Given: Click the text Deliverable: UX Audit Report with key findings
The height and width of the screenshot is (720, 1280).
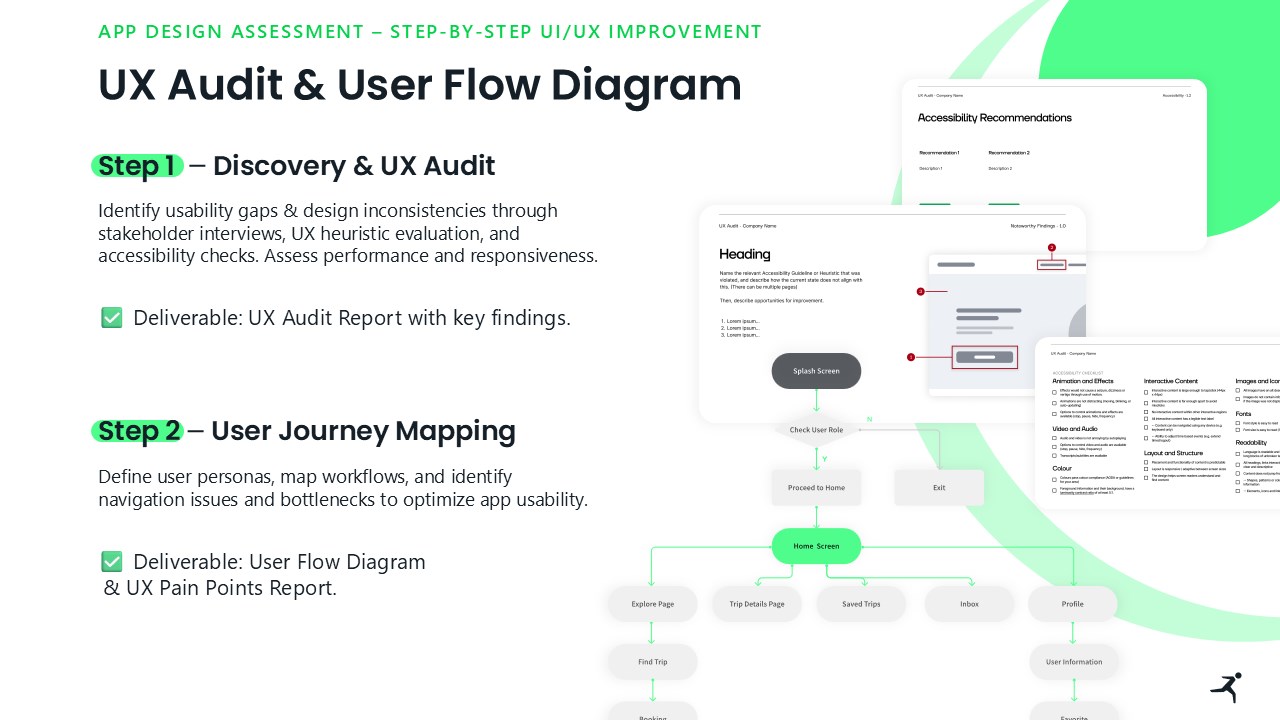Looking at the screenshot, I should click(352, 318).
